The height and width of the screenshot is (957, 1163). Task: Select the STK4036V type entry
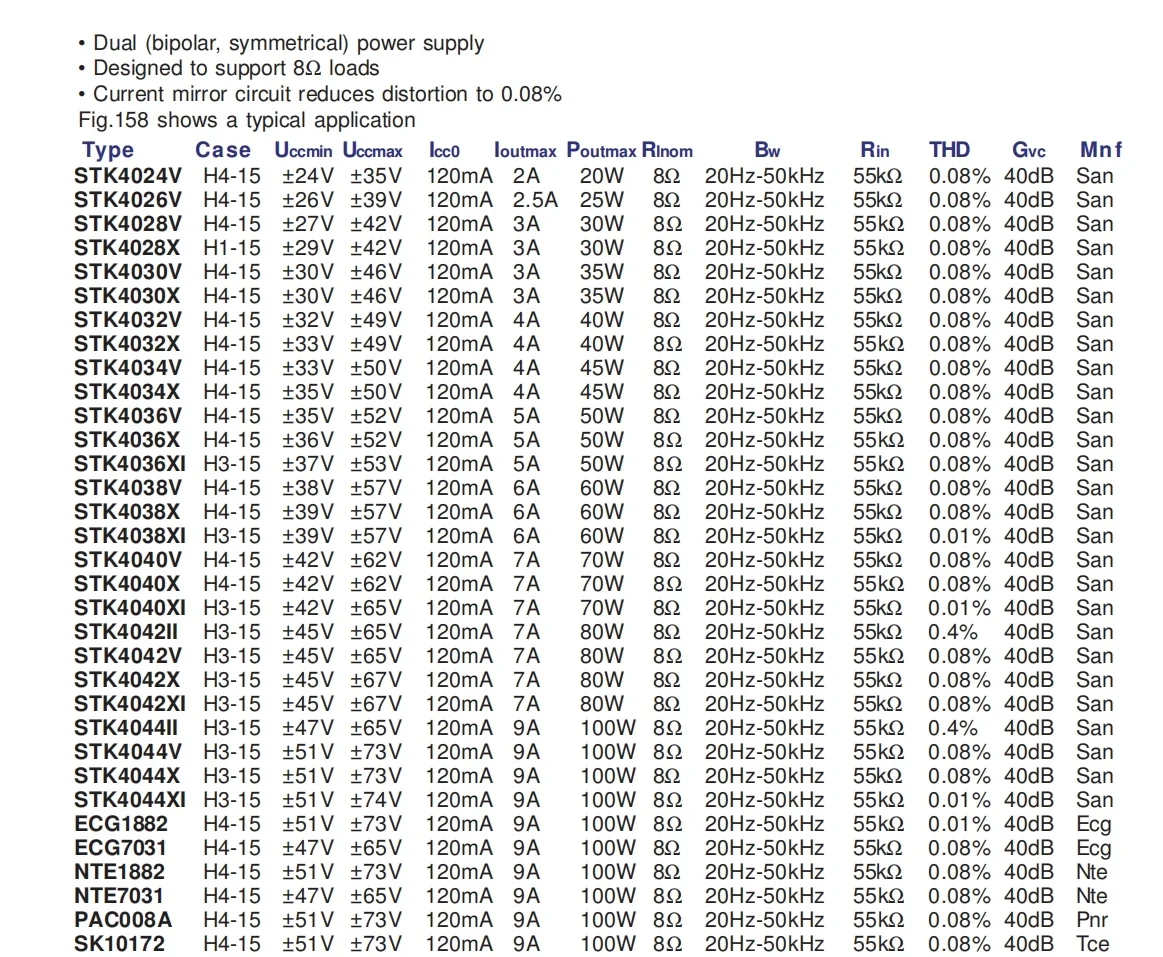pyautogui.click(x=128, y=415)
